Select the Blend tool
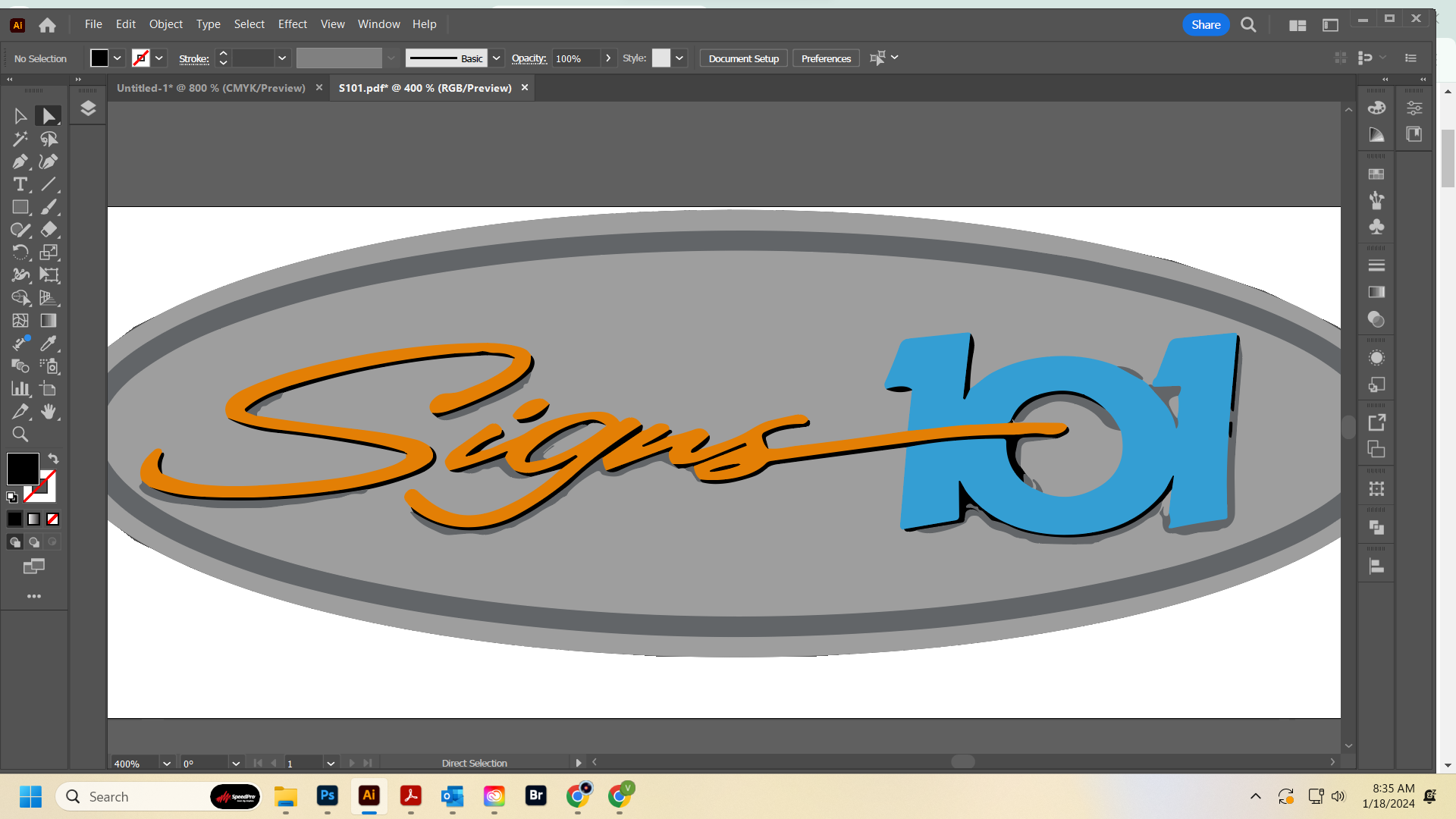1456x819 pixels. click(20, 366)
